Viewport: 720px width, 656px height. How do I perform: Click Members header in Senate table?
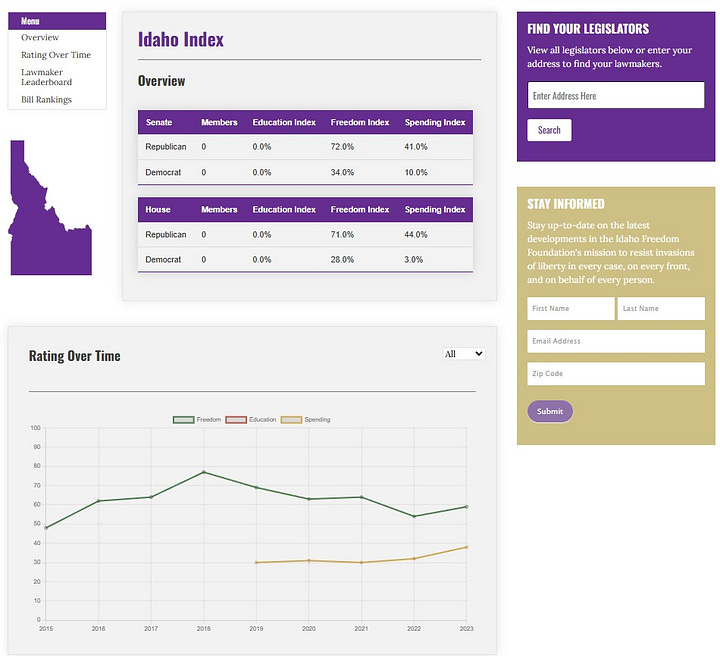[219, 123]
